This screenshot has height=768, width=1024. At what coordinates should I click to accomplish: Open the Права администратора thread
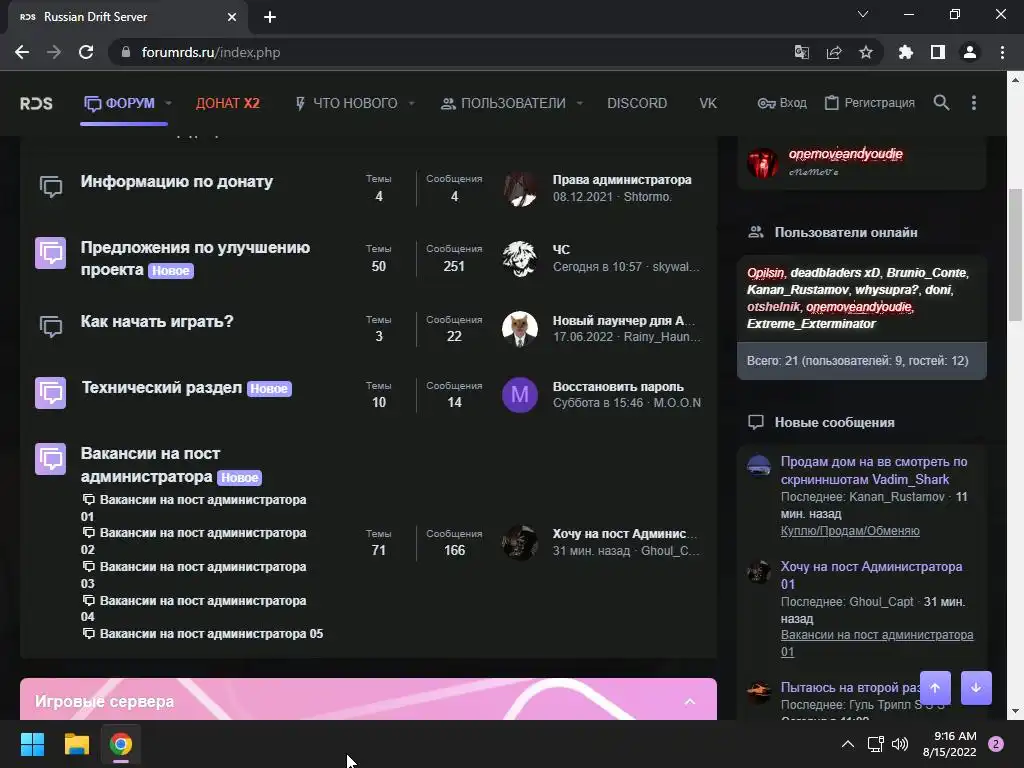[x=622, y=180]
